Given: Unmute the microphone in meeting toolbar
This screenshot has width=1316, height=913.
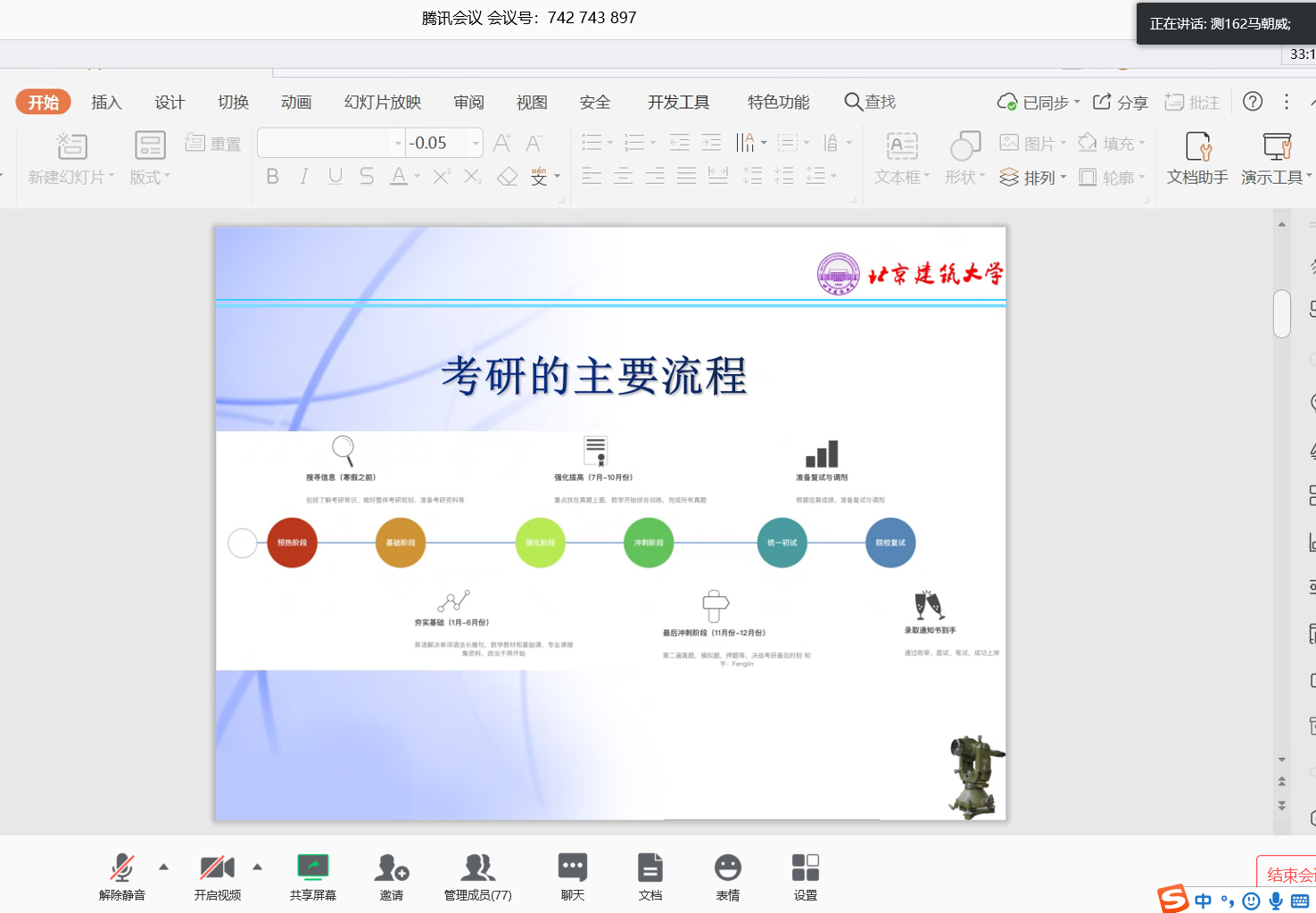Looking at the screenshot, I should click(x=121, y=876).
